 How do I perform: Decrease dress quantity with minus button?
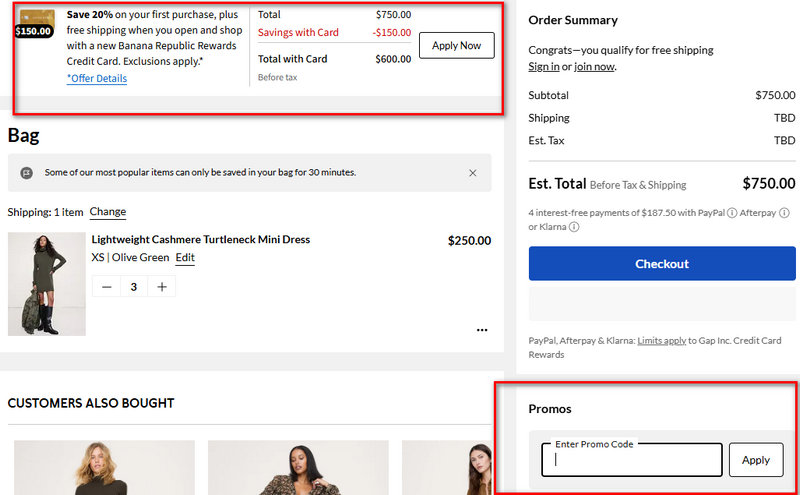point(107,287)
